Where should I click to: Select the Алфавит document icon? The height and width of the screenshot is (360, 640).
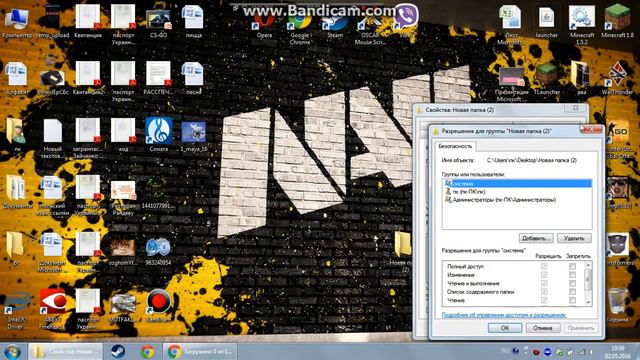[16, 79]
